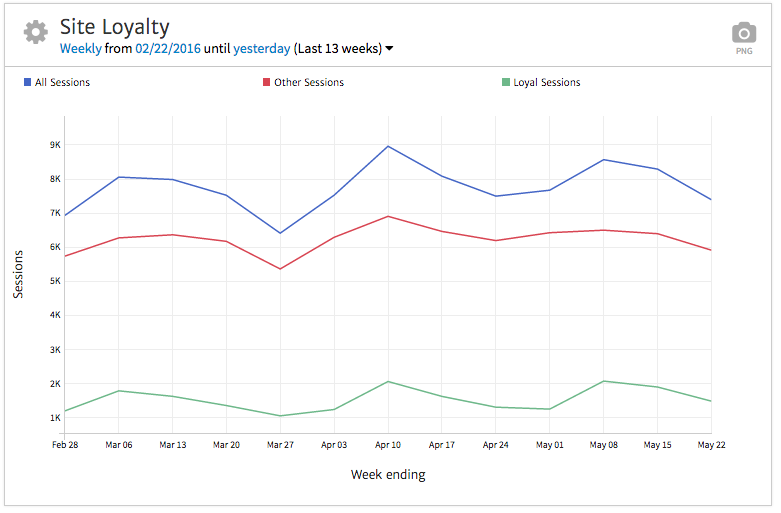Image resolution: width=781 pixels, height=513 pixels.
Task: Click the red Other Sessions legend swatch
Action: point(266,82)
